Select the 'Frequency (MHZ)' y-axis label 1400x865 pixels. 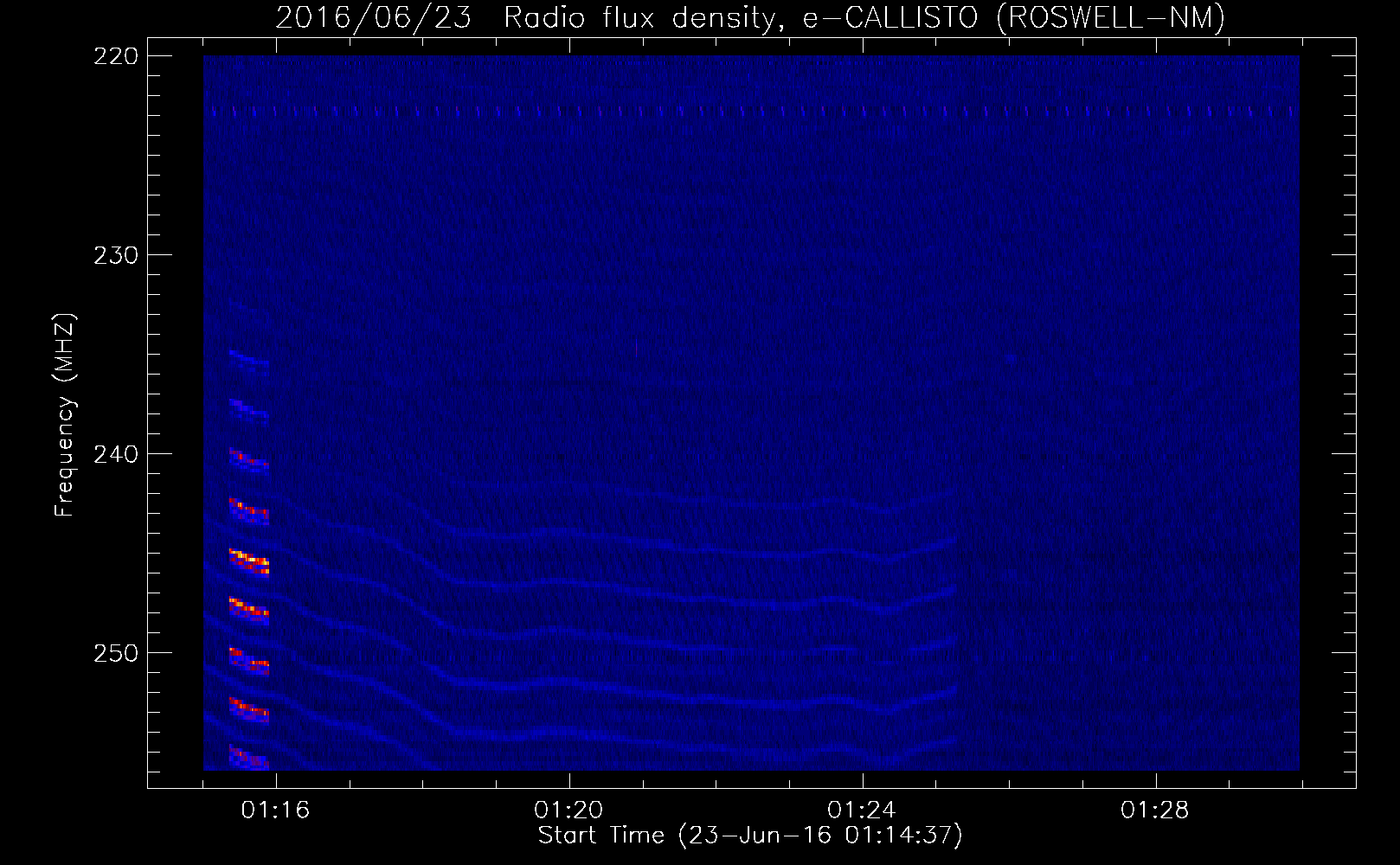click(x=65, y=415)
